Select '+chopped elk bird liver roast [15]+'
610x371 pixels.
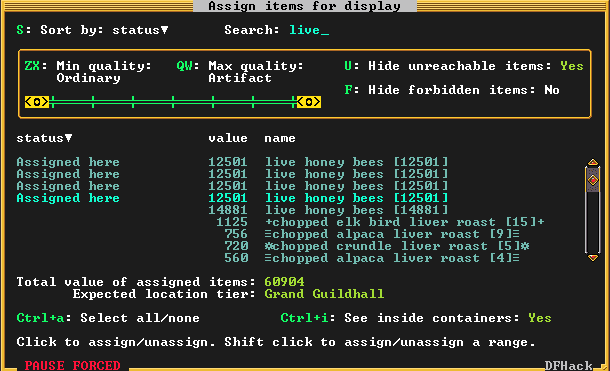[404, 222]
